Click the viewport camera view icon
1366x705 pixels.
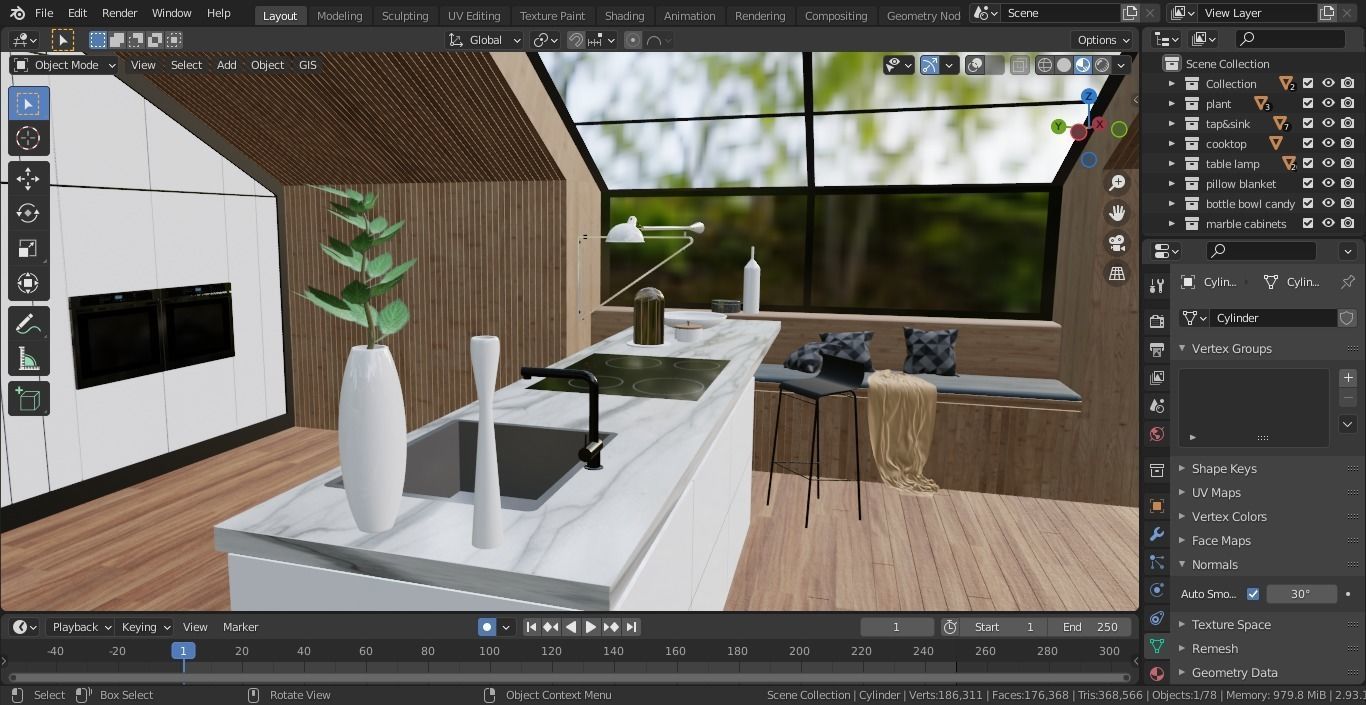[1117, 243]
